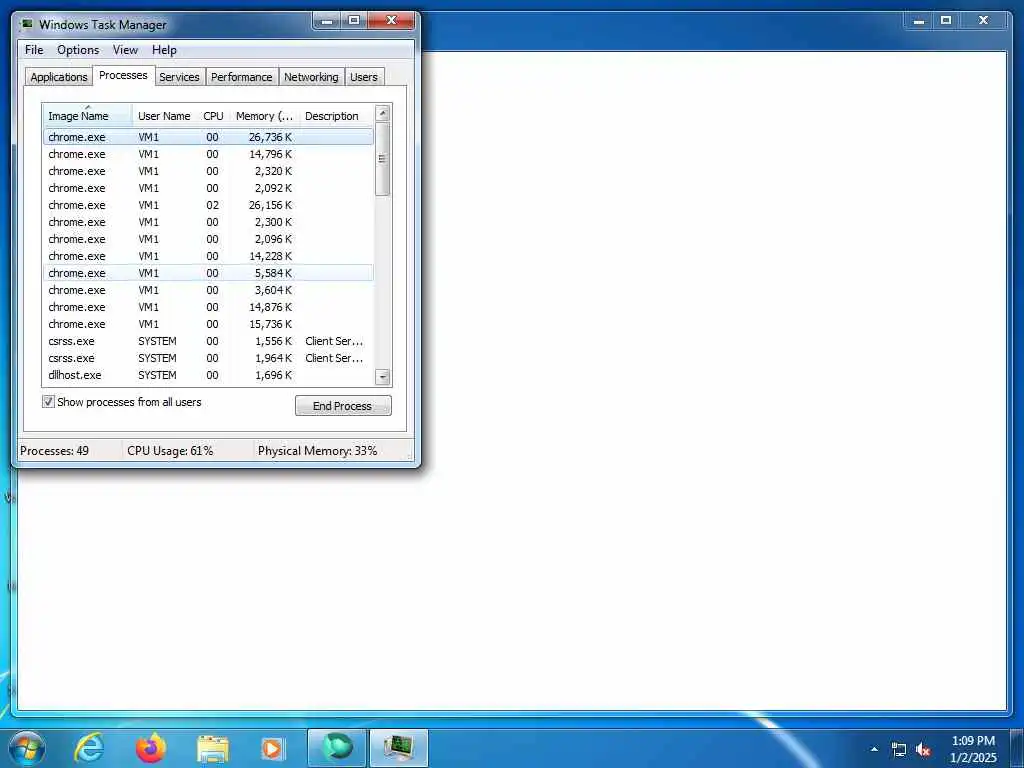Click the process list scroll up arrow
1024x768 pixels.
click(383, 113)
